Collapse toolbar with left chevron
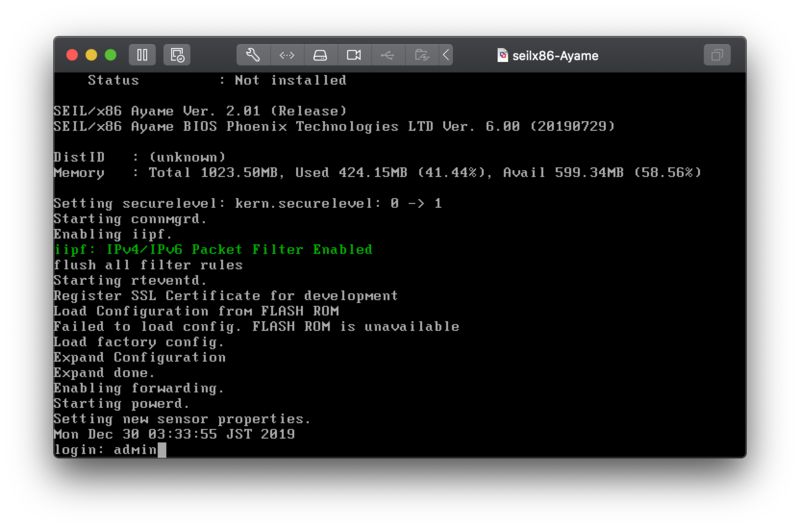This screenshot has width=800, height=529. tap(446, 55)
